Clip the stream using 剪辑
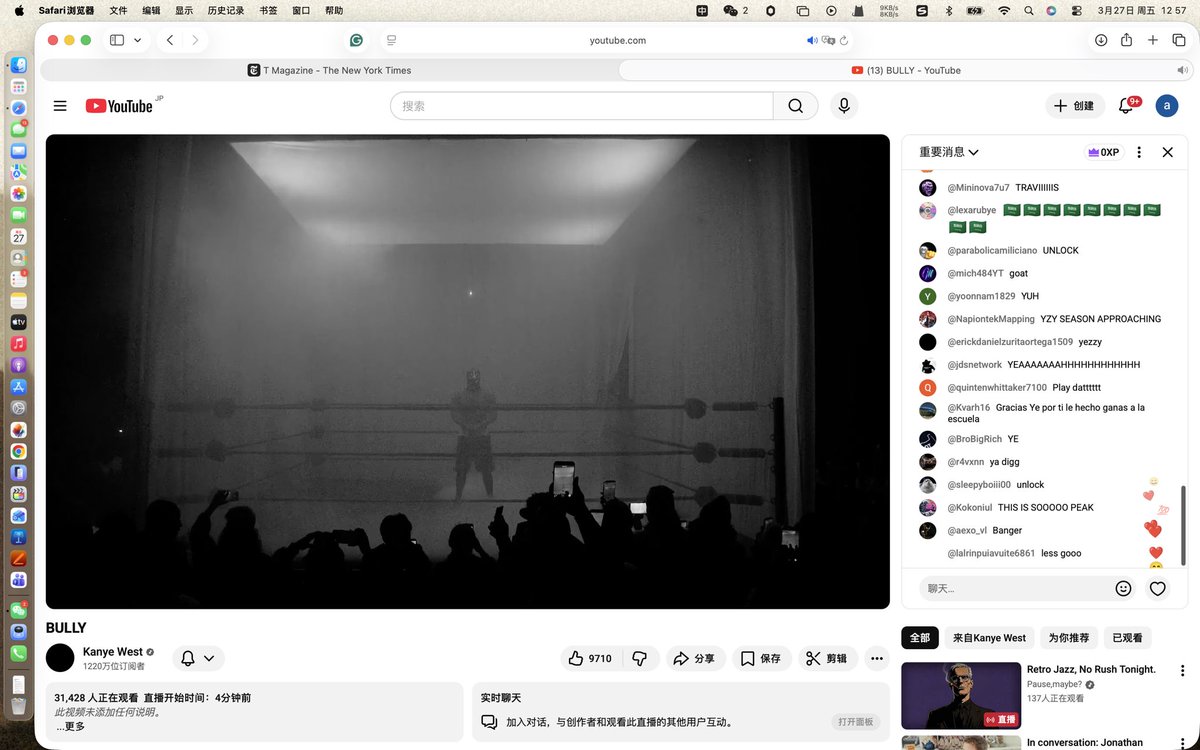1200x750 pixels. coord(827,658)
